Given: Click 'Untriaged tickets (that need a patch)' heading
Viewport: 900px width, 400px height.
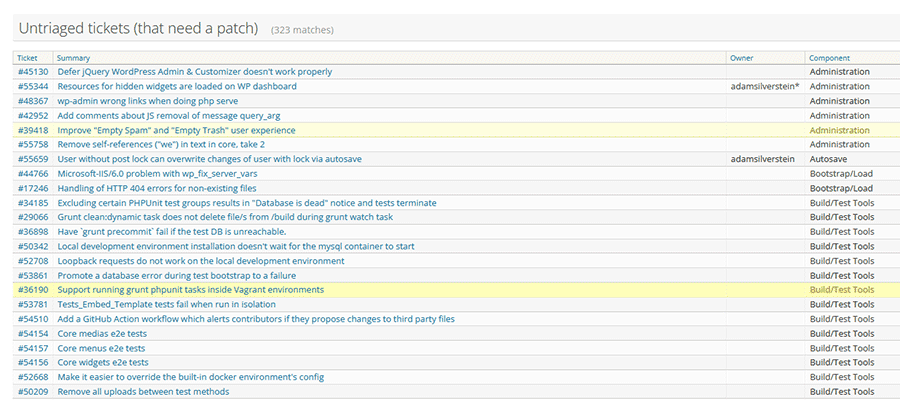Looking at the screenshot, I should 138,28.
